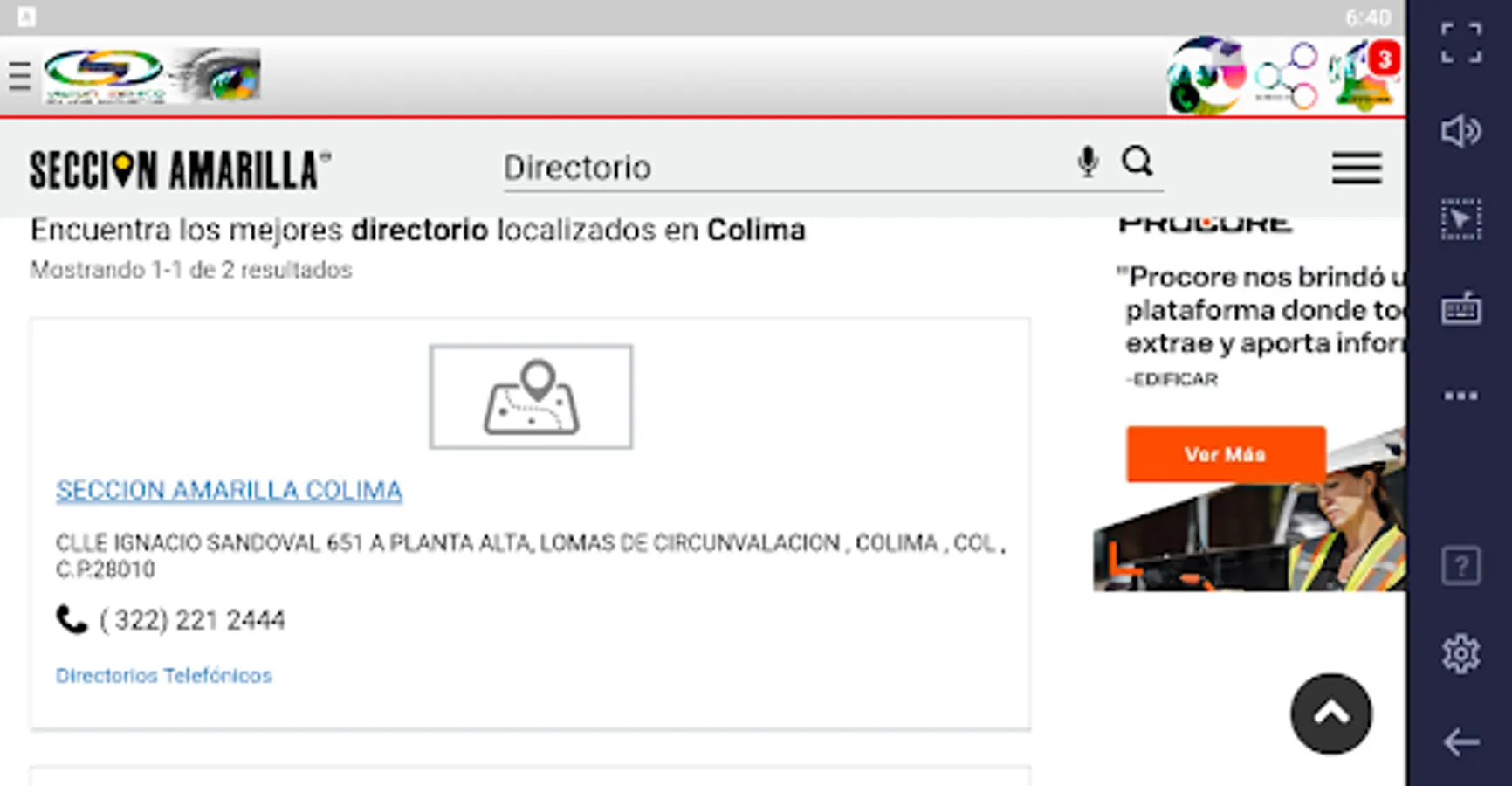Click the back arrow in sidebar
Viewport: 1512px width, 786px height.
click(1460, 742)
